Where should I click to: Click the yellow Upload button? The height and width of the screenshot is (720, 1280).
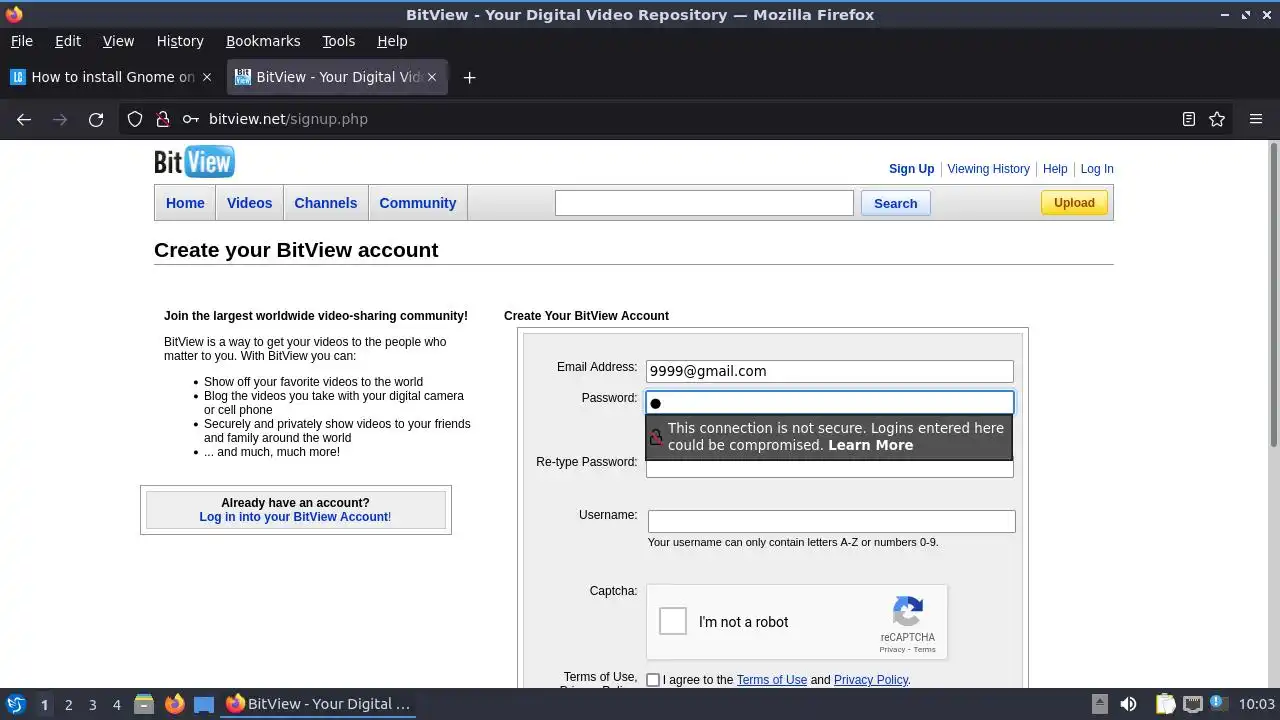(1074, 203)
